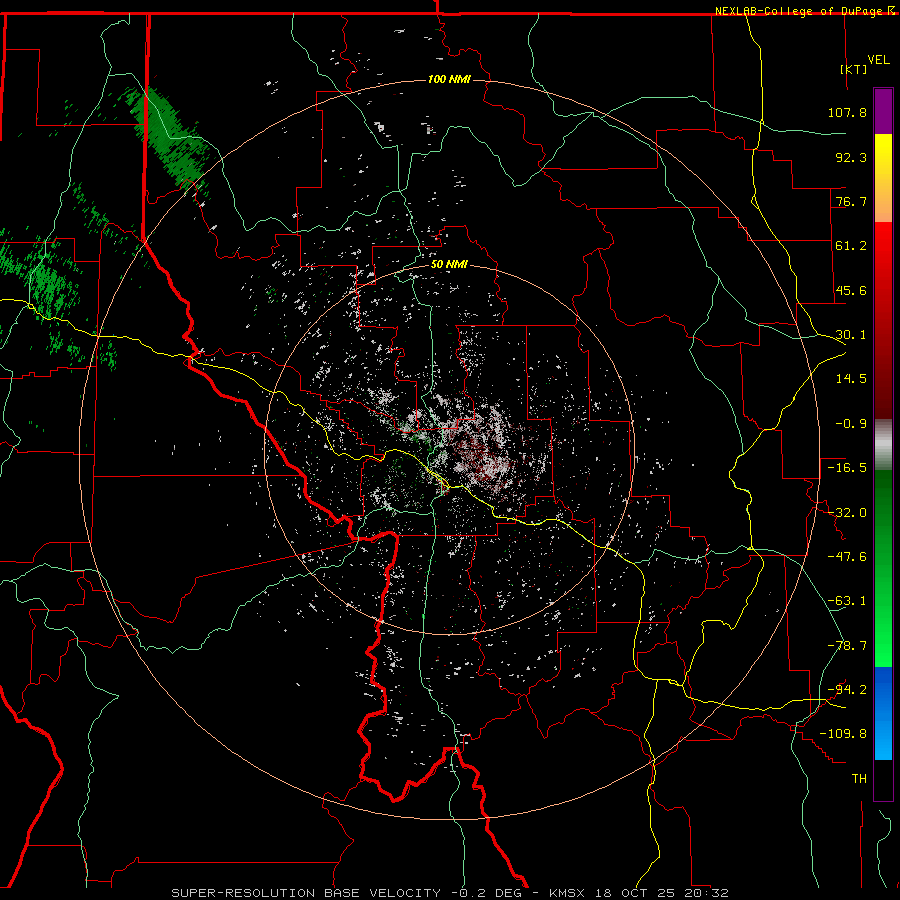Click the 50 NMI range ring label
This screenshot has height=900, width=900.
coord(449,265)
